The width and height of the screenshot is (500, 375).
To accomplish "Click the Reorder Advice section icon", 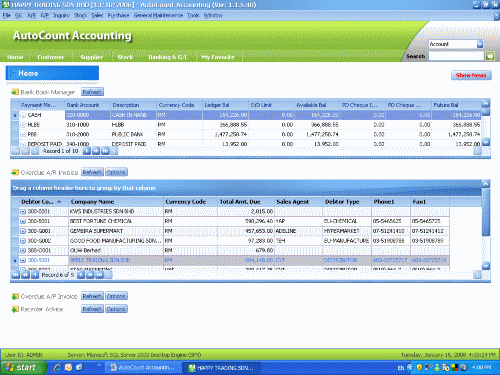I will tap(15, 309).
